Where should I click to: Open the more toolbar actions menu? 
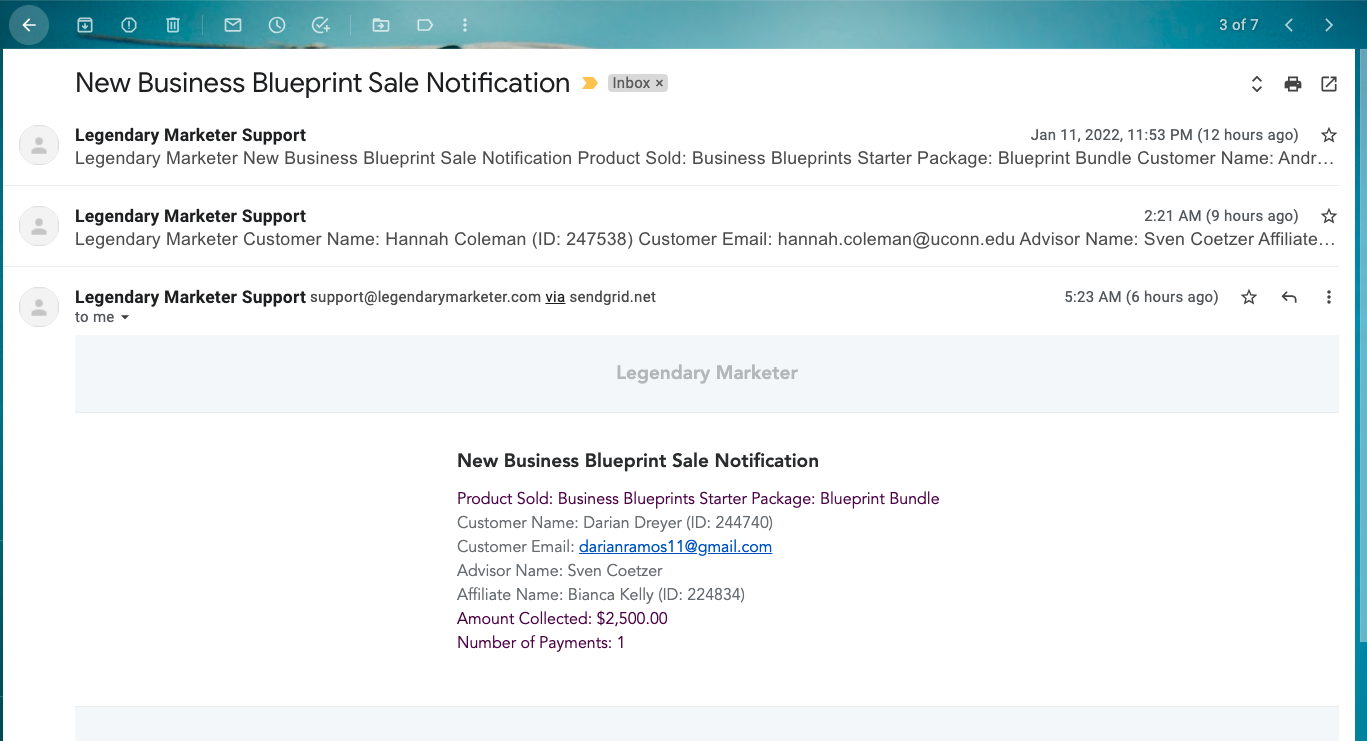pyautogui.click(x=465, y=25)
